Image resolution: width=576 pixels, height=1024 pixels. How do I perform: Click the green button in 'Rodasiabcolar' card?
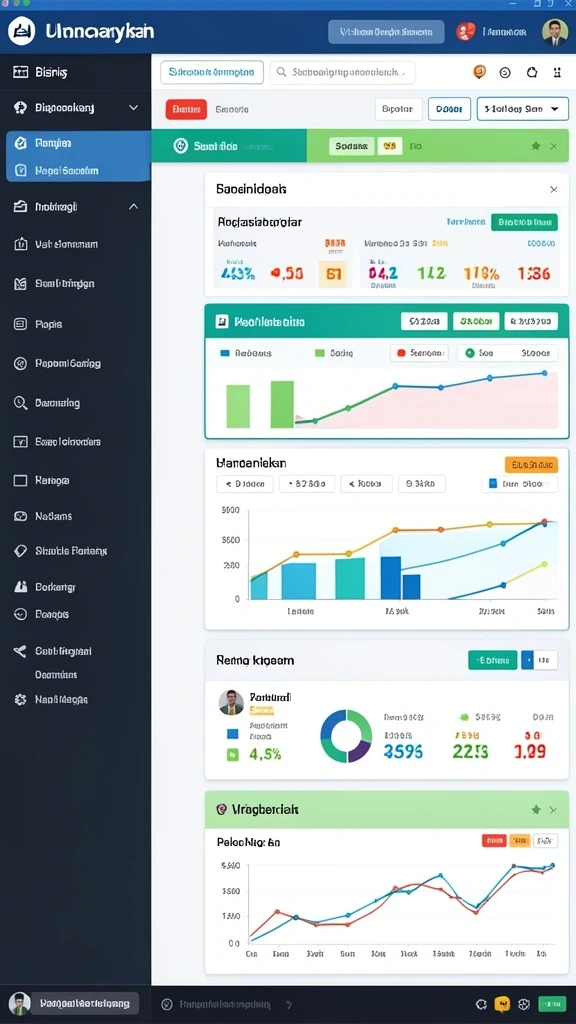[x=524, y=222]
